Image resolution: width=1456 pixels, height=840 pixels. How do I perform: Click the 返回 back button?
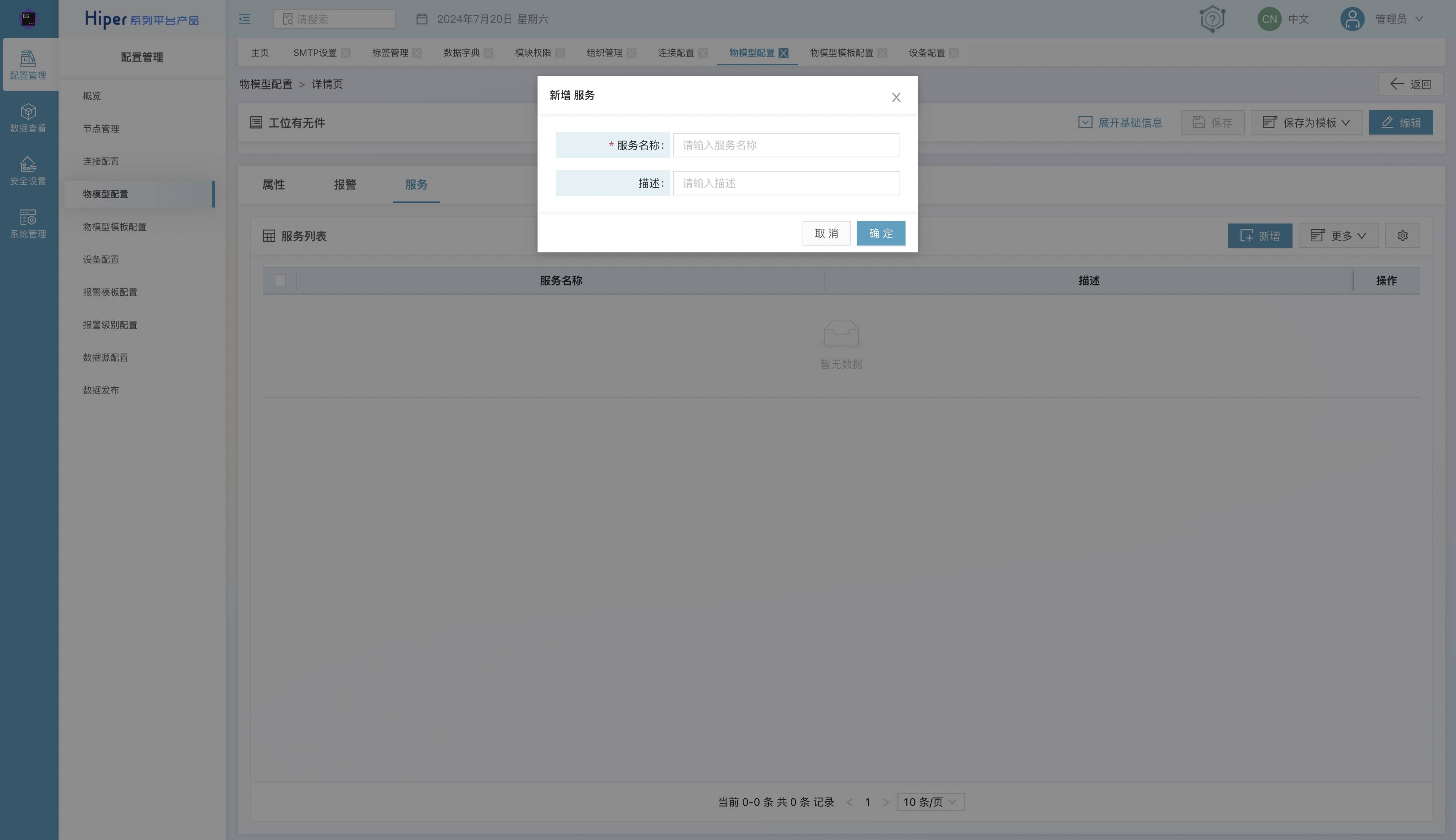(1410, 84)
